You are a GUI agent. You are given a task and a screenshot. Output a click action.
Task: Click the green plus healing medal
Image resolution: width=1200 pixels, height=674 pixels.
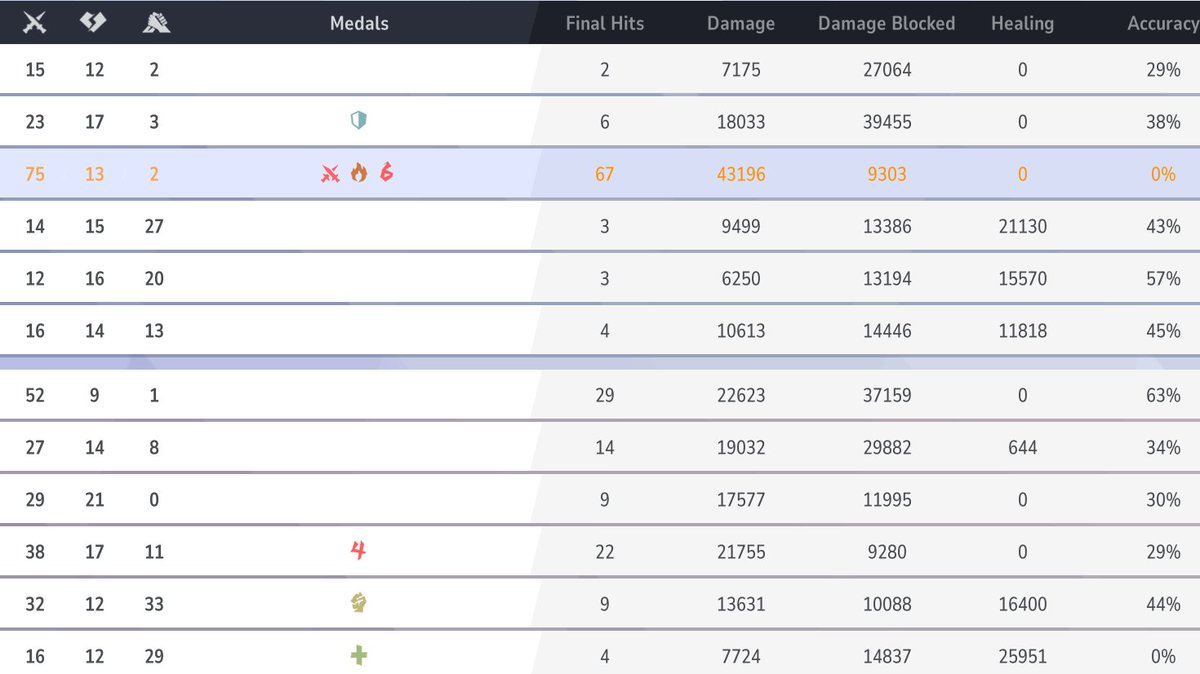(359, 656)
